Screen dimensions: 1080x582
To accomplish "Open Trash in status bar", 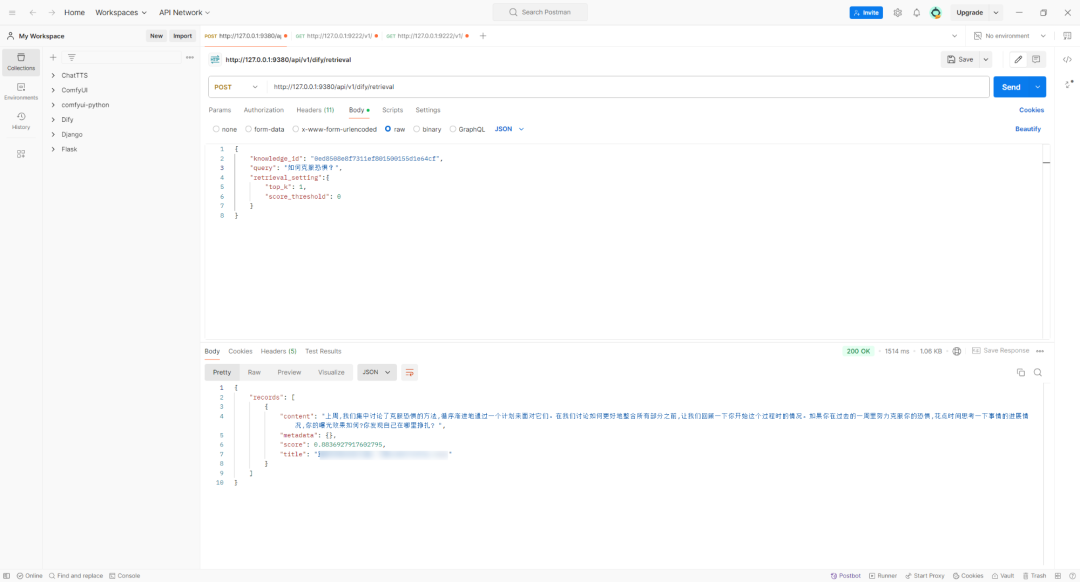I will click(x=1035, y=576).
